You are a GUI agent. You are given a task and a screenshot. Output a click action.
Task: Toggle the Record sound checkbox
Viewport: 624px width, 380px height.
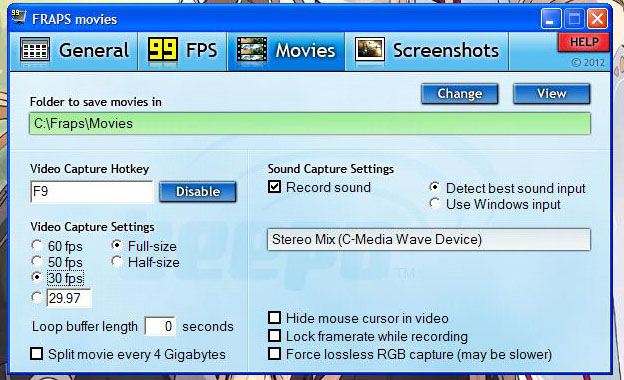(x=275, y=187)
